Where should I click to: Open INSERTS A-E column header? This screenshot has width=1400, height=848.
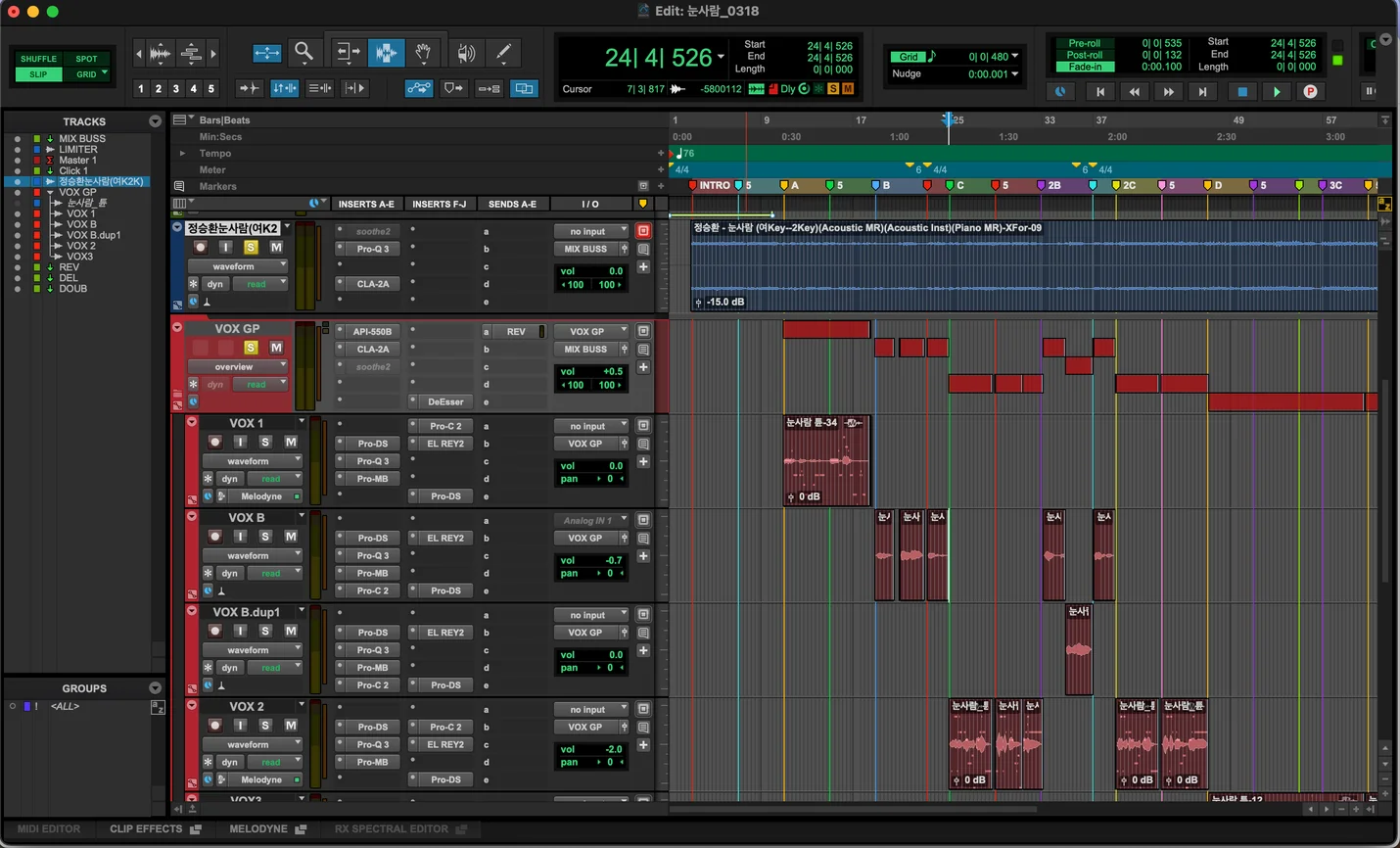point(366,204)
